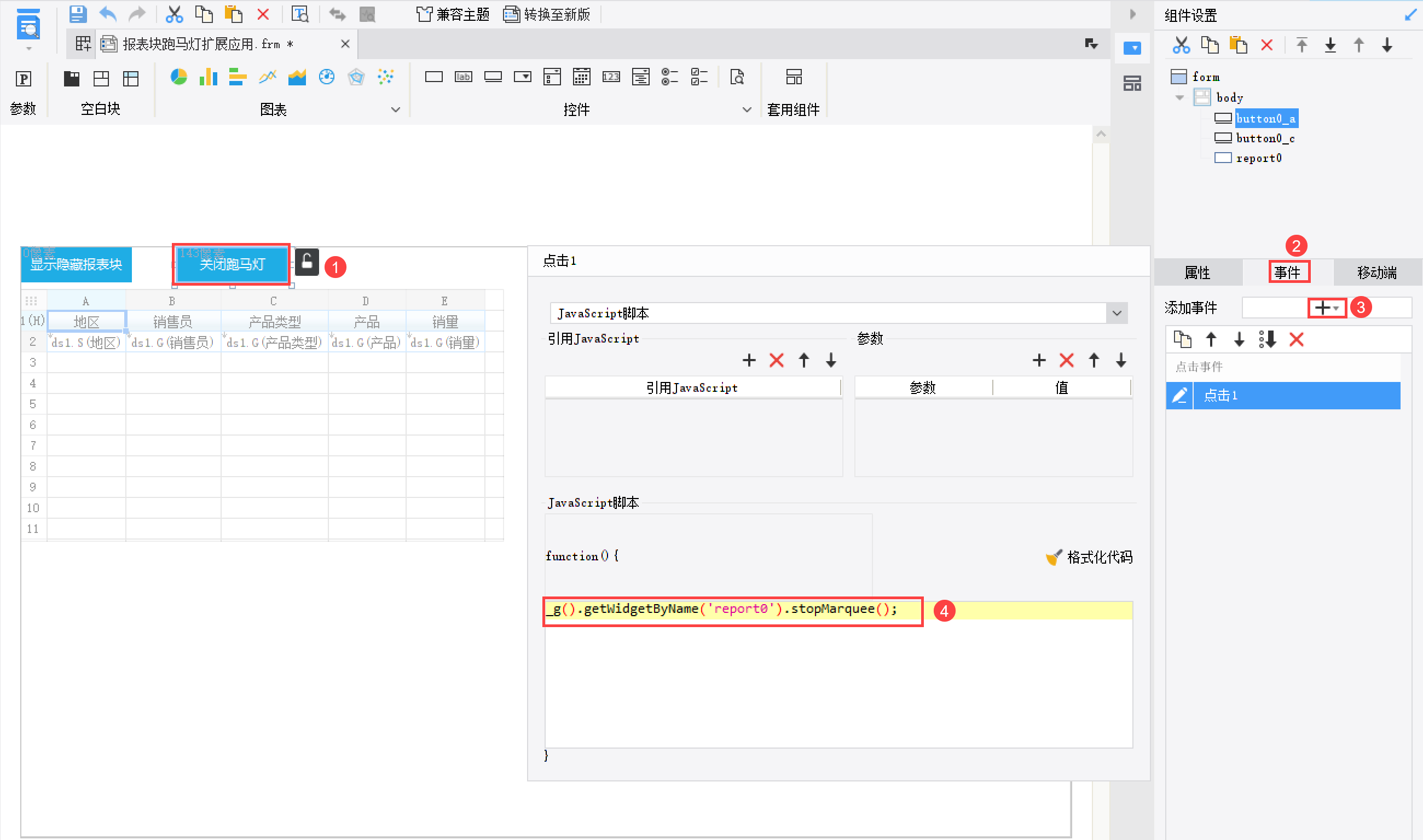Click the format code broom icon
Viewport: 1423px width, 840px height.
tap(1054, 558)
